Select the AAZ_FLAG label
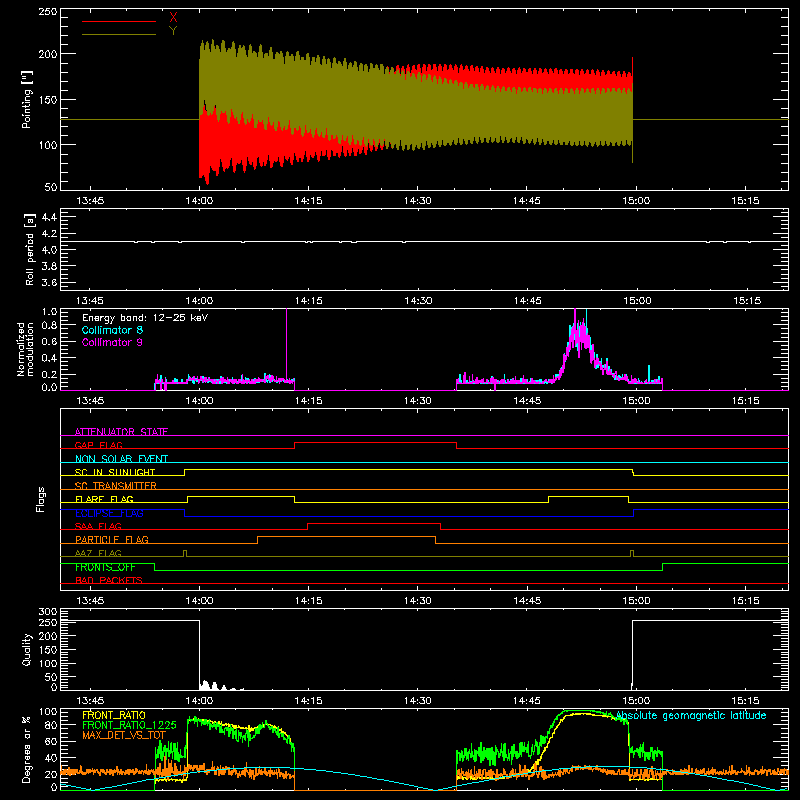800x800 pixels. [98, 553]
